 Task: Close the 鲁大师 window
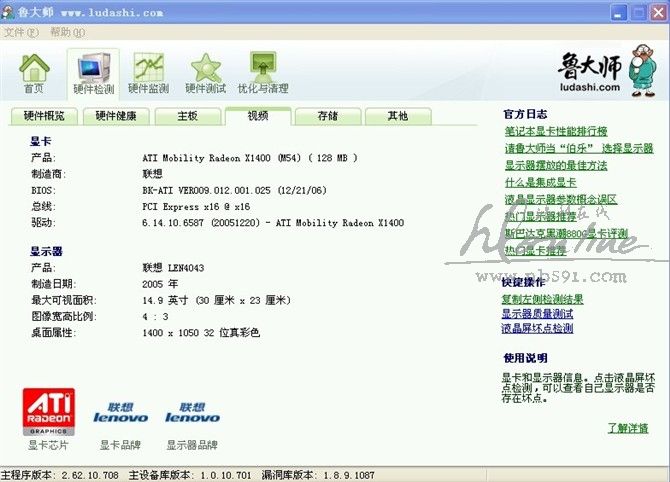(659, 13)
